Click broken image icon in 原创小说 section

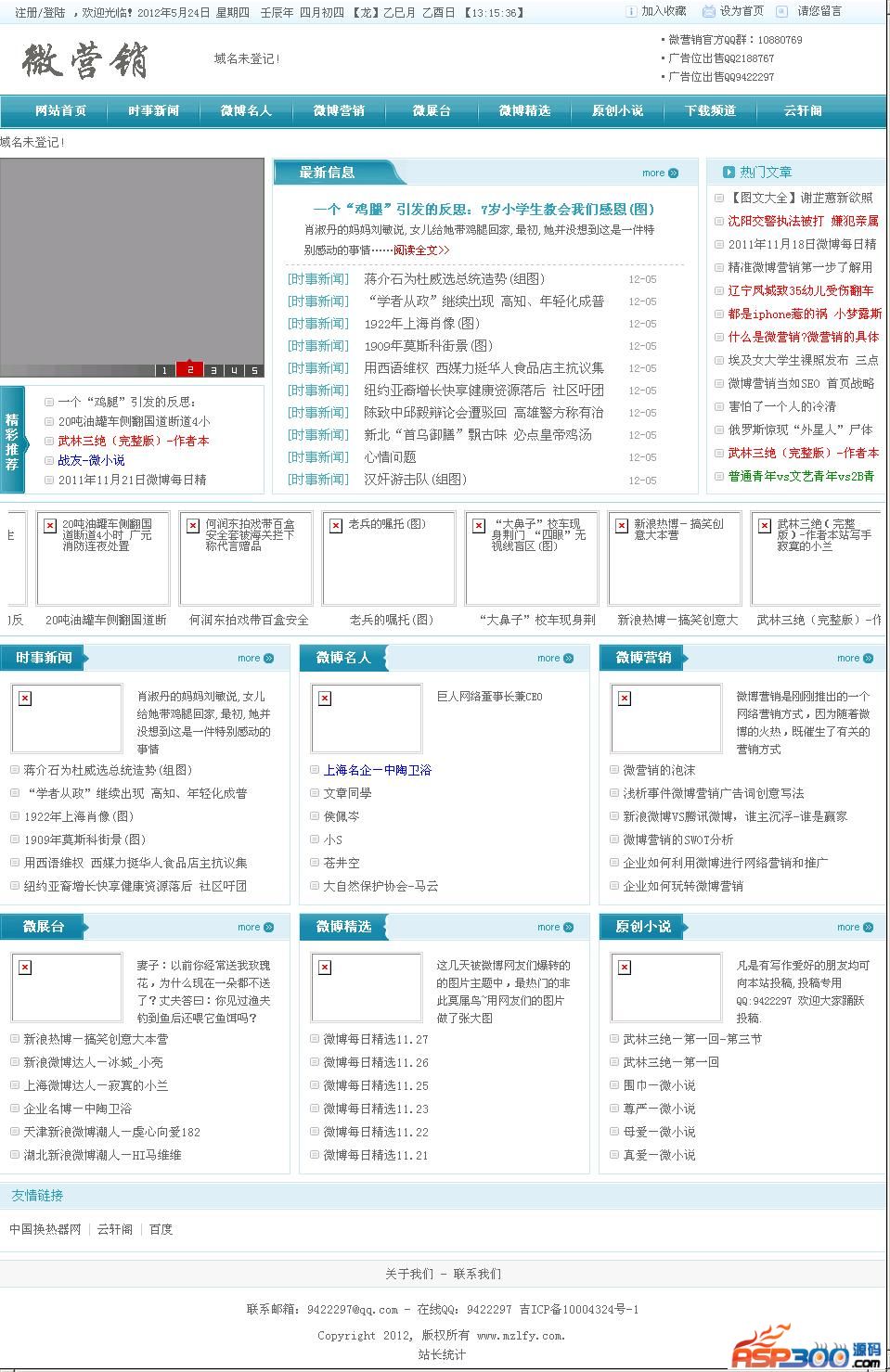[625, 968]
